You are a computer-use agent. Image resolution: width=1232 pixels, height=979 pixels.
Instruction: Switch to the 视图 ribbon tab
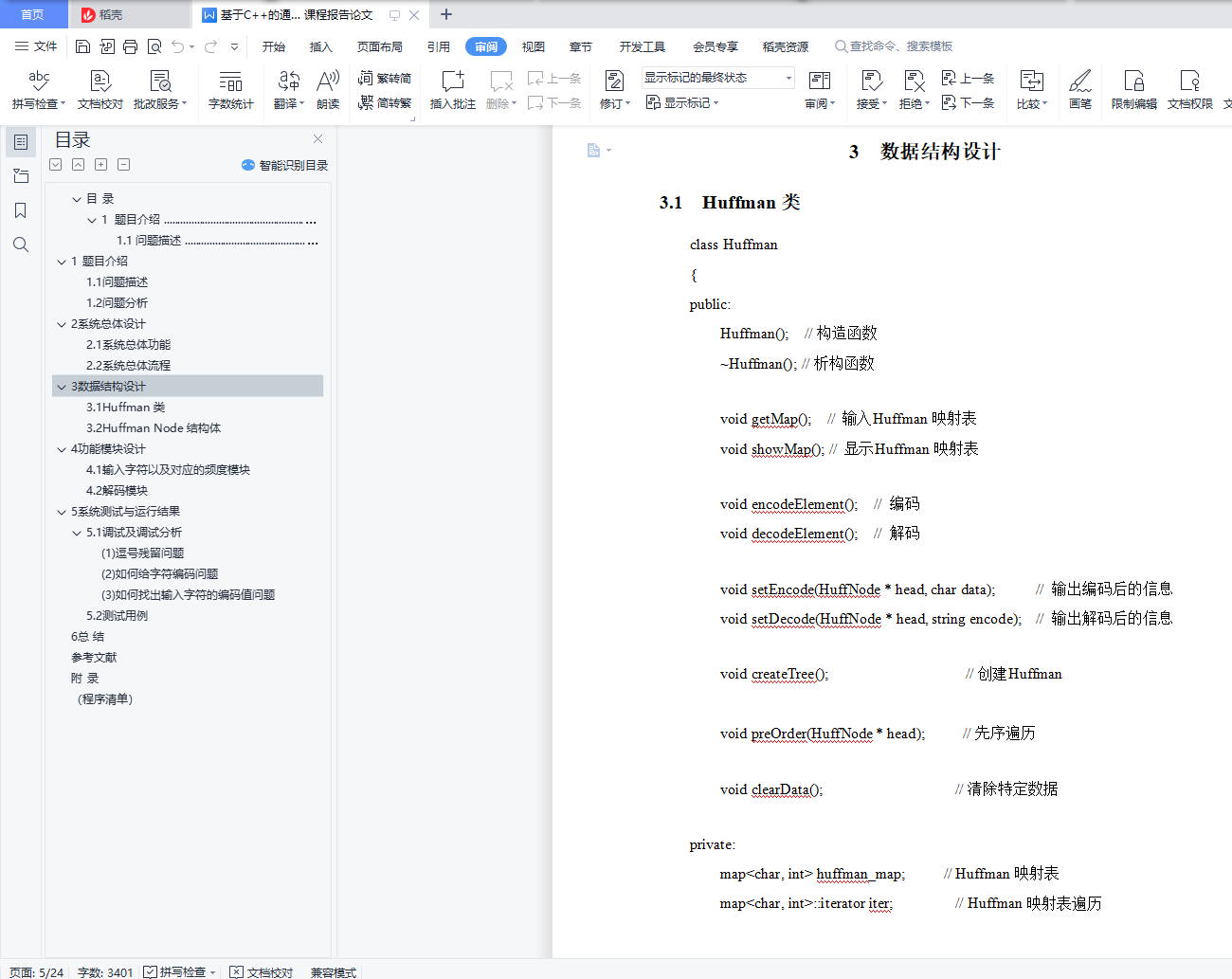[x=534, y=46]
